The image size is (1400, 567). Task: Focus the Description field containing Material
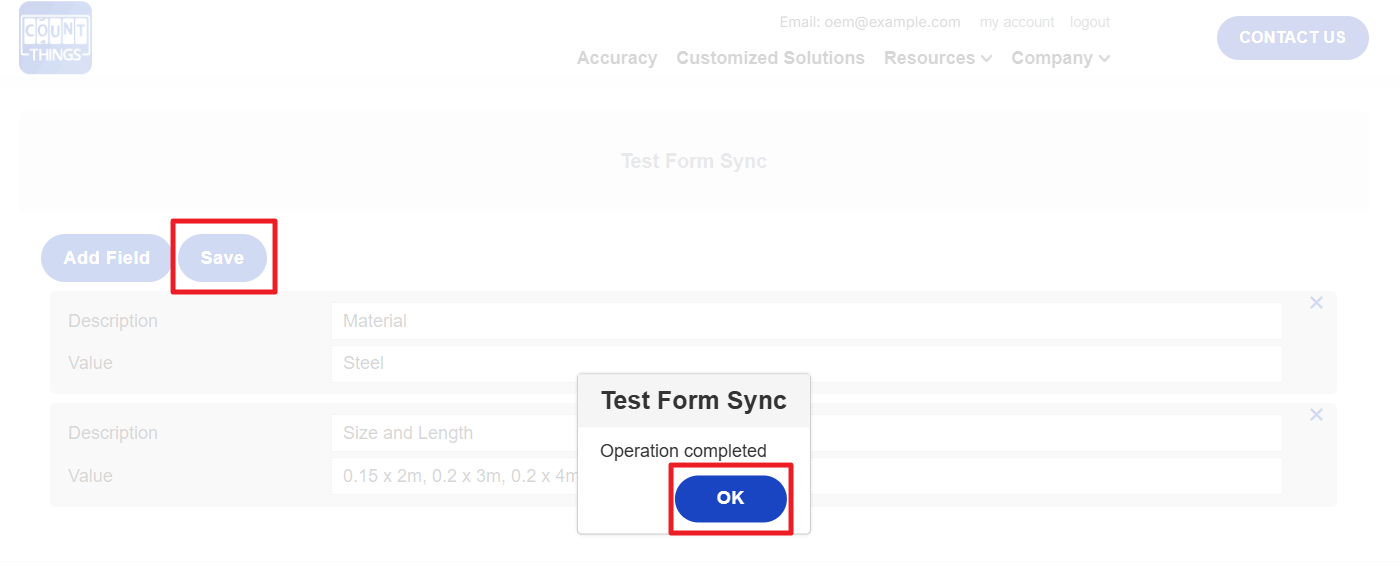(x=806, y=321)
